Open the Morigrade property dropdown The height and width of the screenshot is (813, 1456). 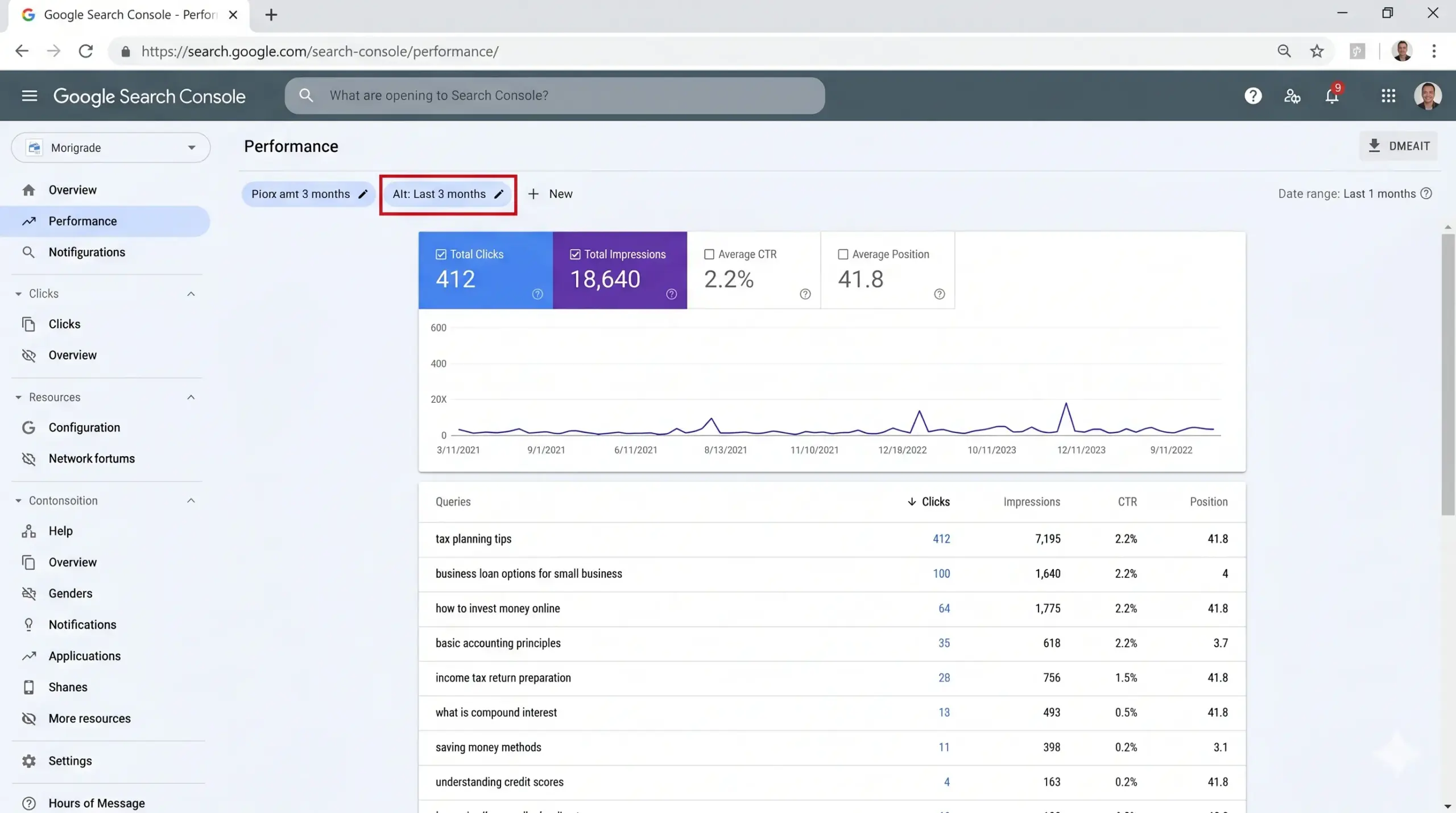pos(111,148)
